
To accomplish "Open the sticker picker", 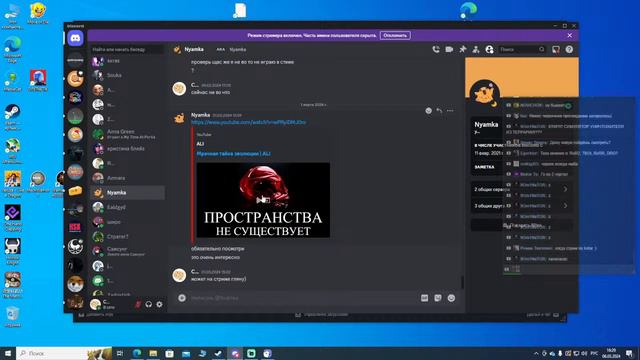I will click(438, 298).
